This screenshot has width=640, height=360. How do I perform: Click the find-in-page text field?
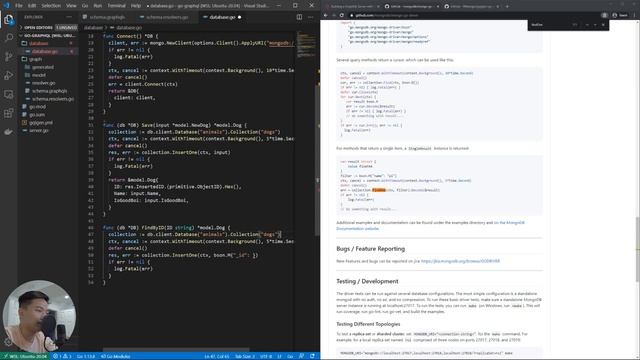click(x=551, y=25)
